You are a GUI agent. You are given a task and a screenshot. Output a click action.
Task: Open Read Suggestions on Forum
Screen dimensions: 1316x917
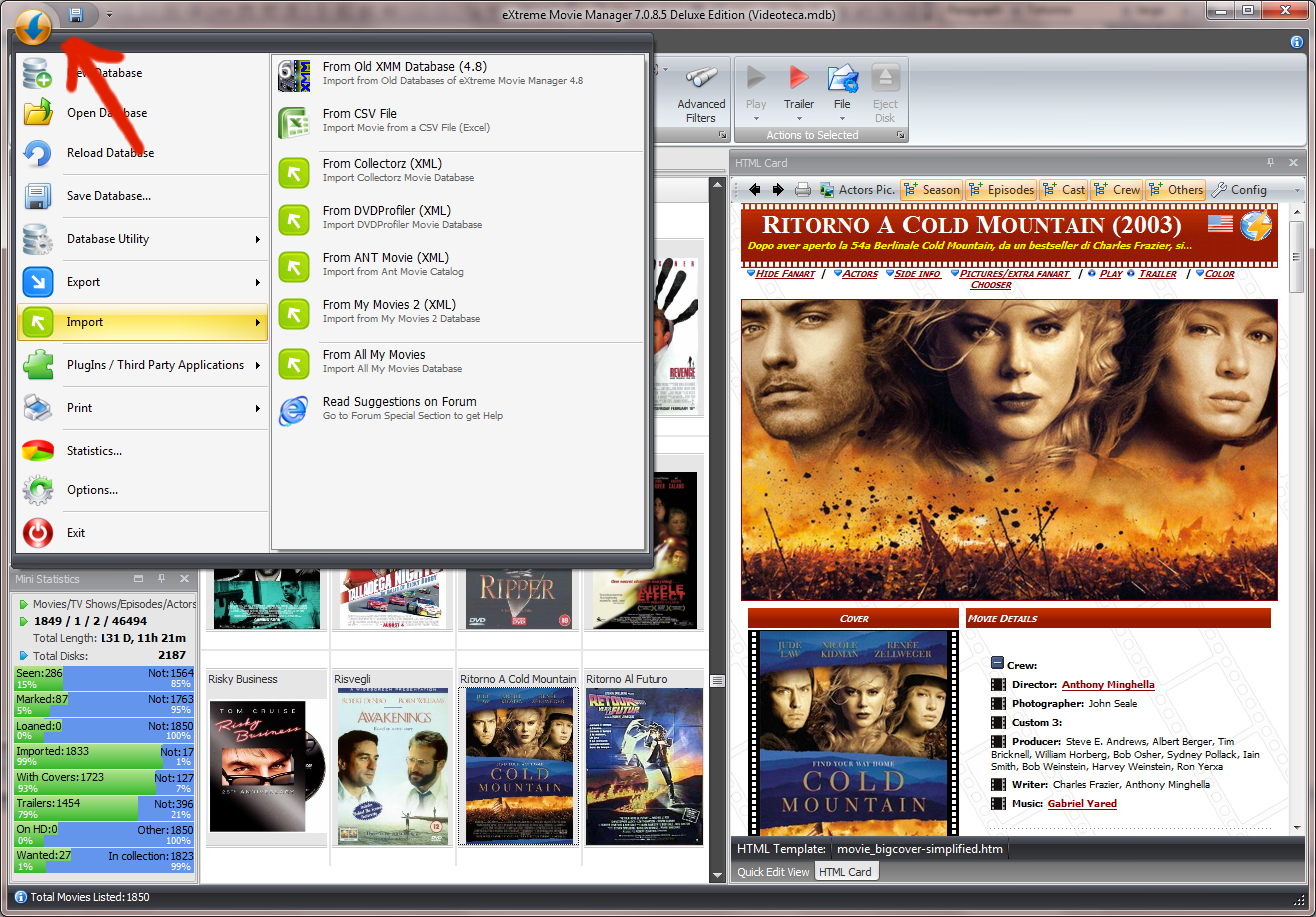click(x=458, y=409)
